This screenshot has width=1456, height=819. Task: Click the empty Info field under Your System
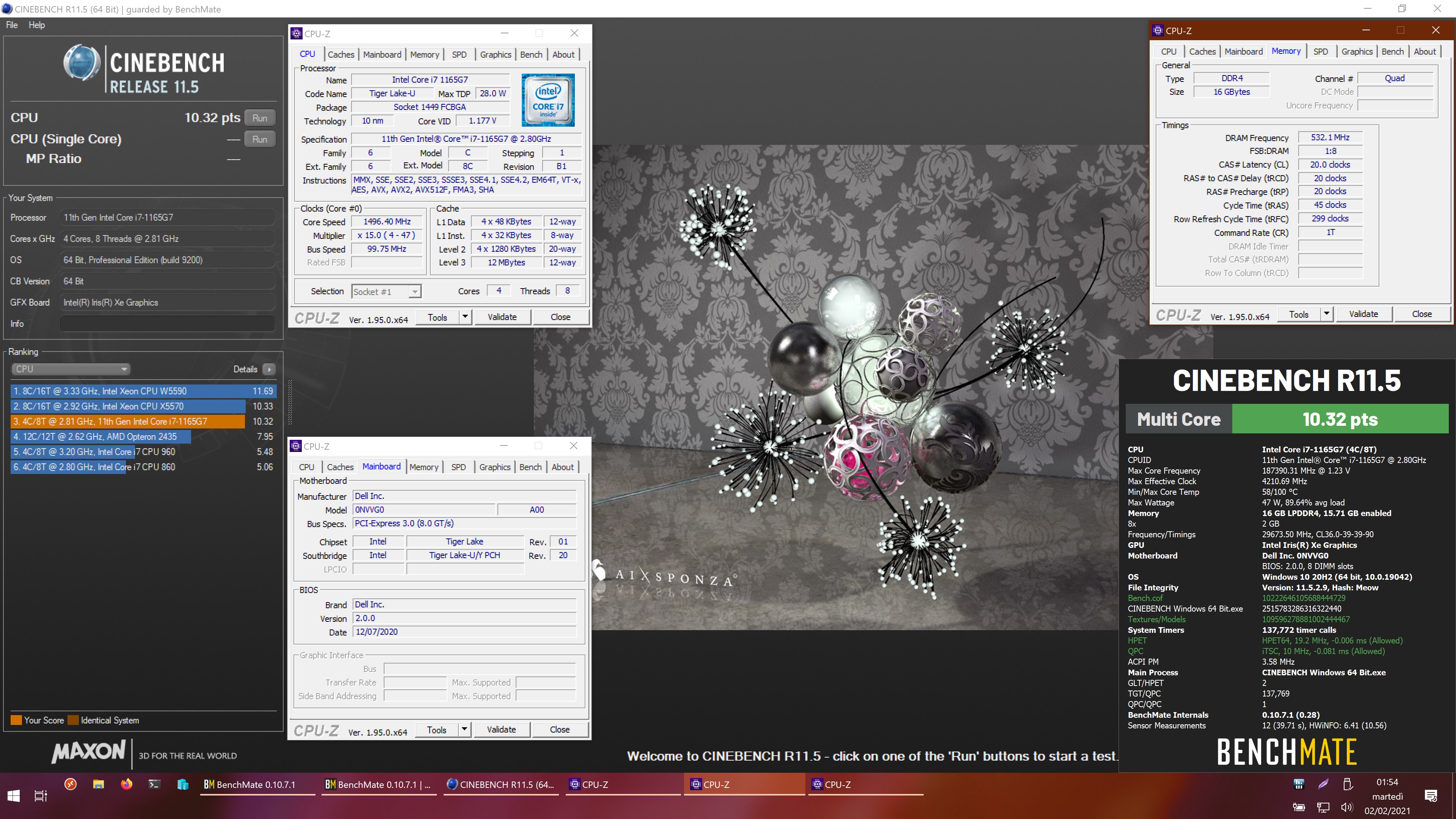167,324
